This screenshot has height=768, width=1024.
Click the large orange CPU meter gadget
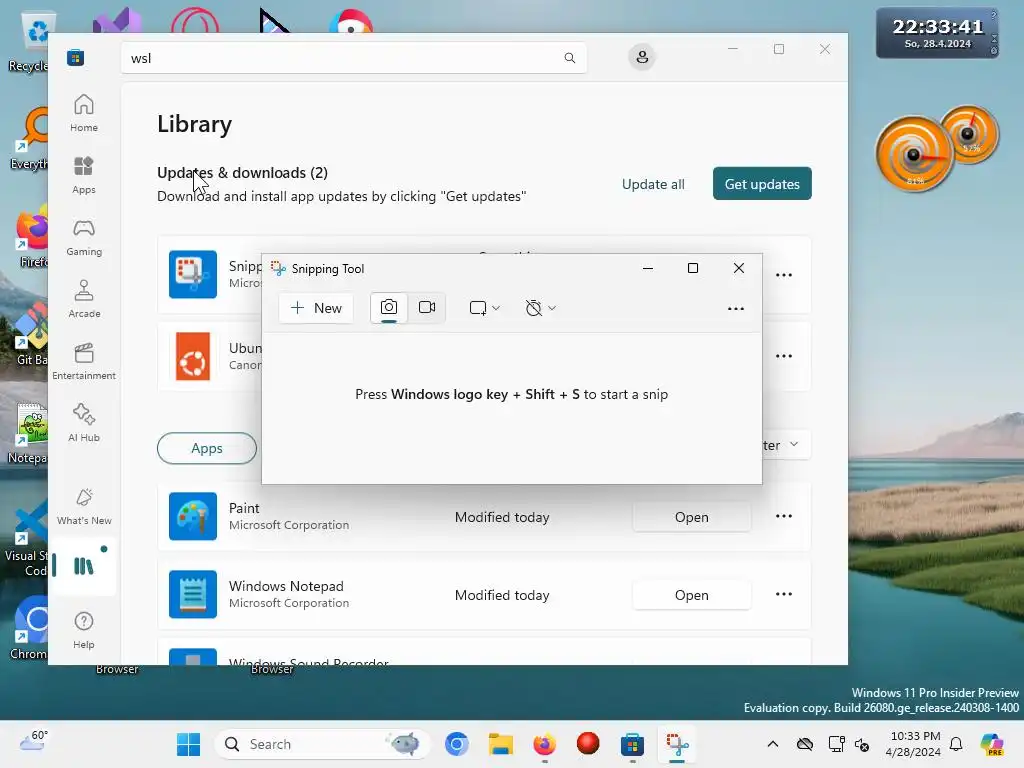pyautogui.click(x=914, y=153)
